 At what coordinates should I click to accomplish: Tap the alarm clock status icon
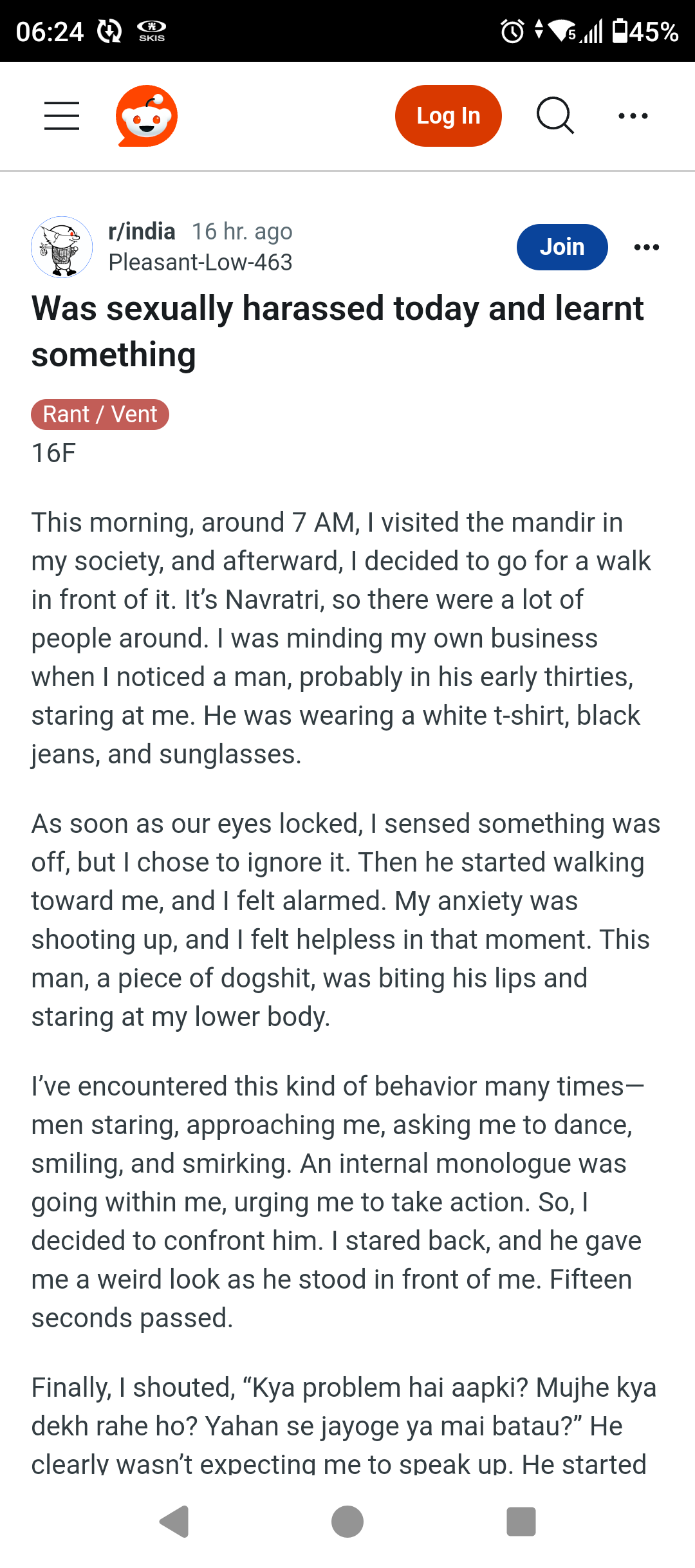tap(512, 31)
